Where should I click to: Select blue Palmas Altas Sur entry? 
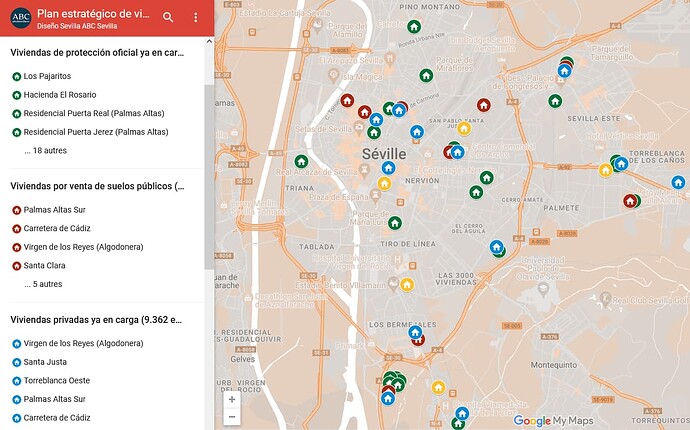tap(55, 399)
